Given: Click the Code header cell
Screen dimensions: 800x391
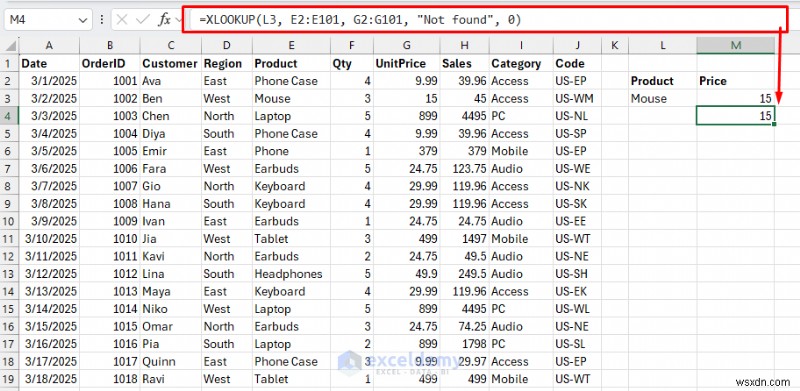Looking at the screenshot, I should [x=577, y=64].
